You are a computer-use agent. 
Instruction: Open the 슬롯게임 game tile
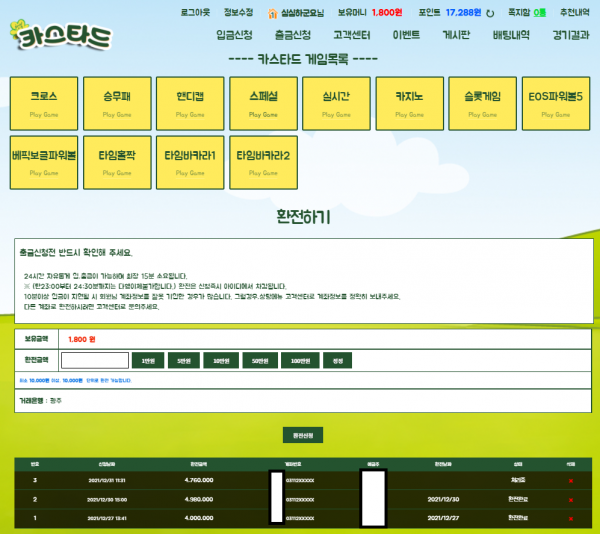coord(483,103)
